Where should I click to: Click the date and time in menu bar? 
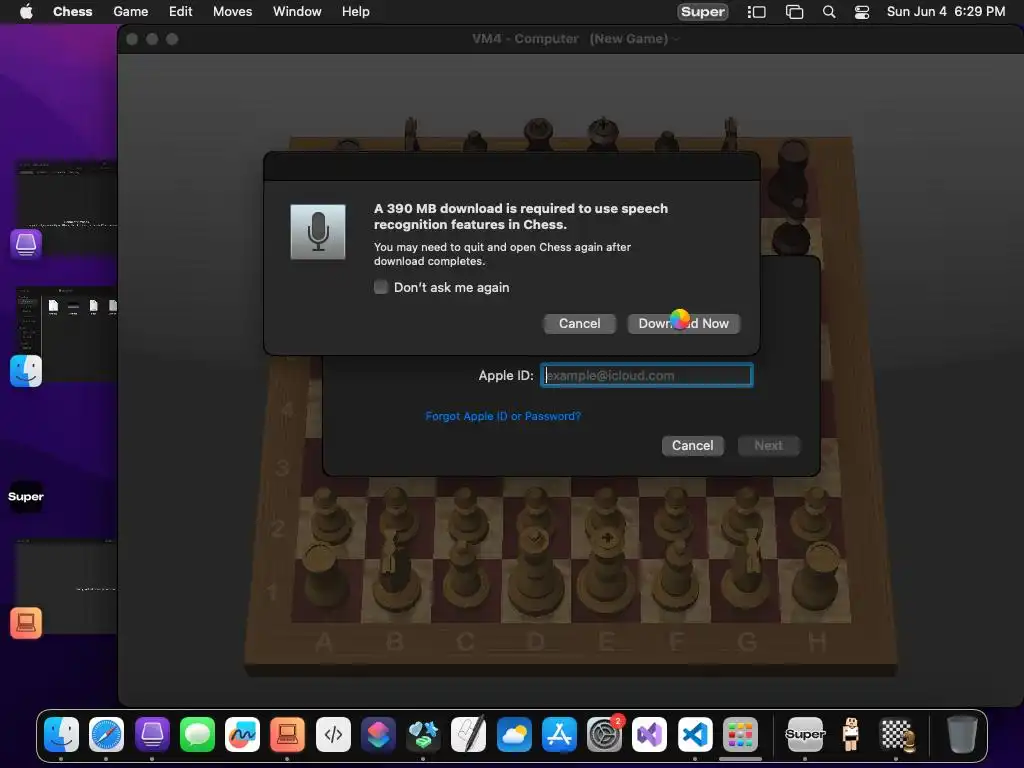pyautogui.click(x=946, y=12)
